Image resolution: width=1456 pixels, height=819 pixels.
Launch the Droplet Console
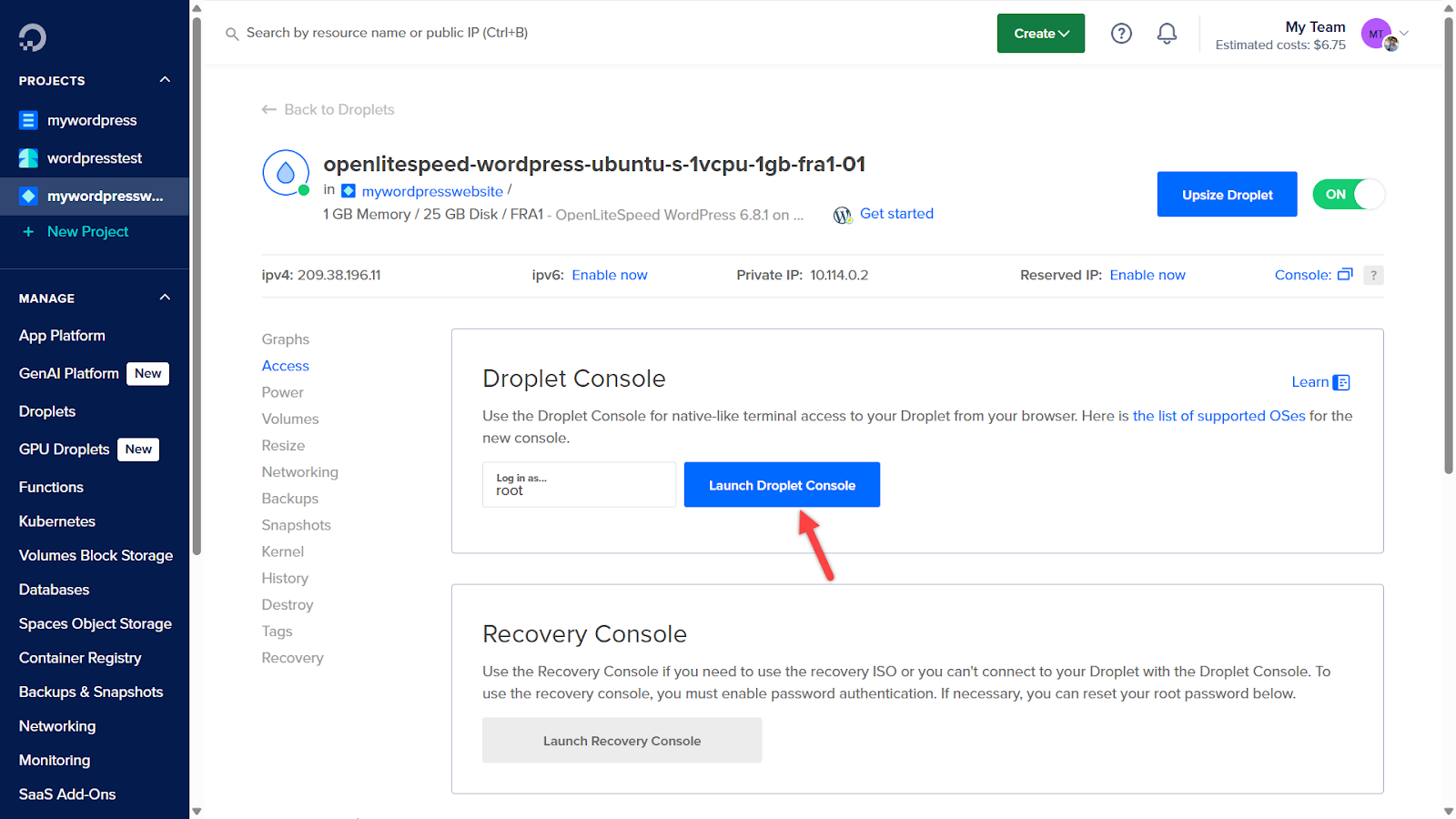click(x=782, y=485)
